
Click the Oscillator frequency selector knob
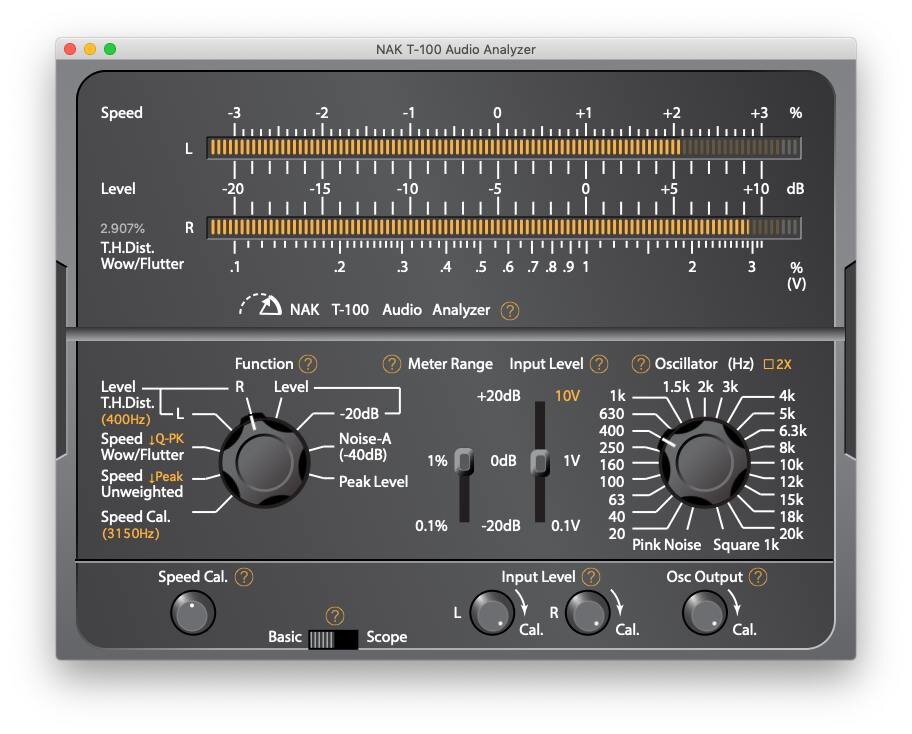click(704, 462)
